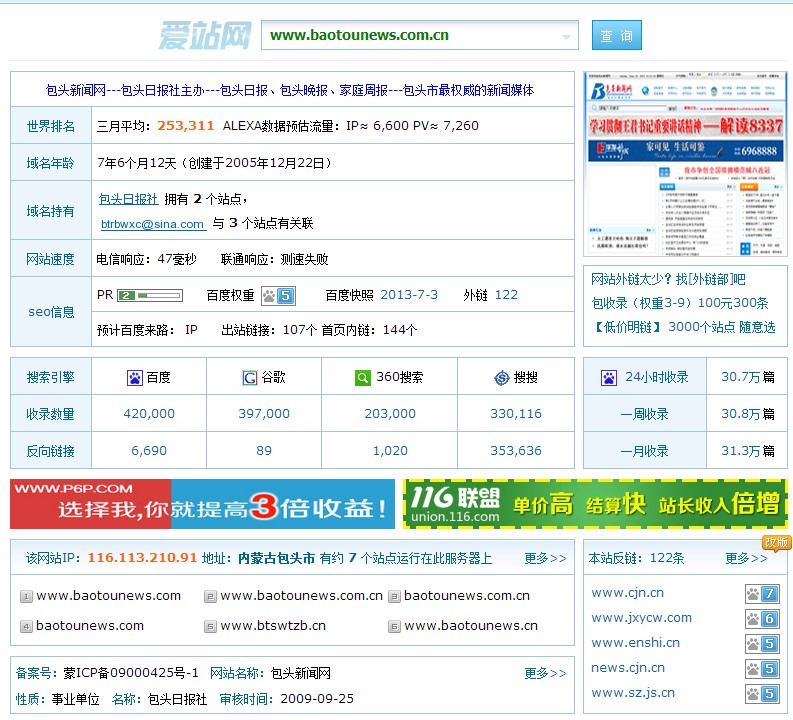Click the Google icon beside 谷歌

[250, 378]
